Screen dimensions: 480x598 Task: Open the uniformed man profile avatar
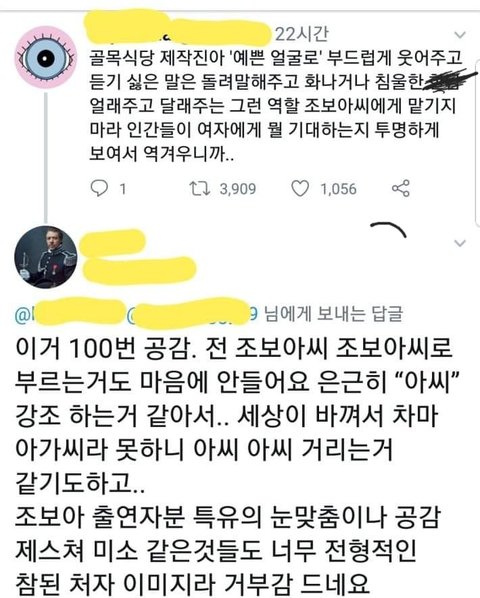(45, 257)
